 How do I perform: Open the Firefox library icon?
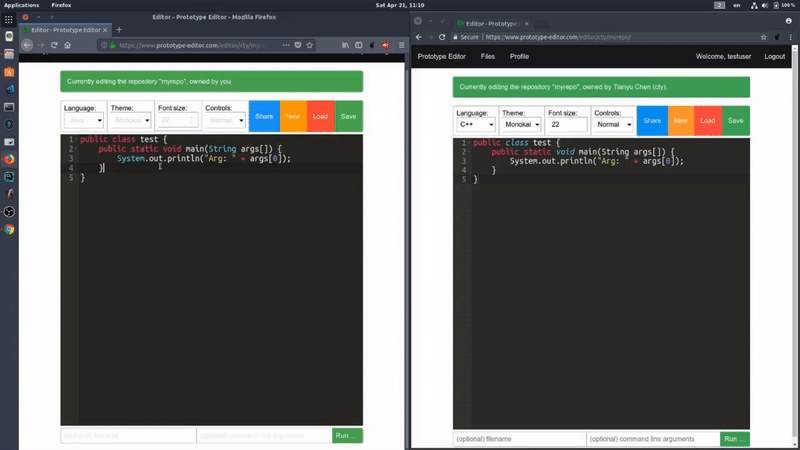tap(345, 45)
